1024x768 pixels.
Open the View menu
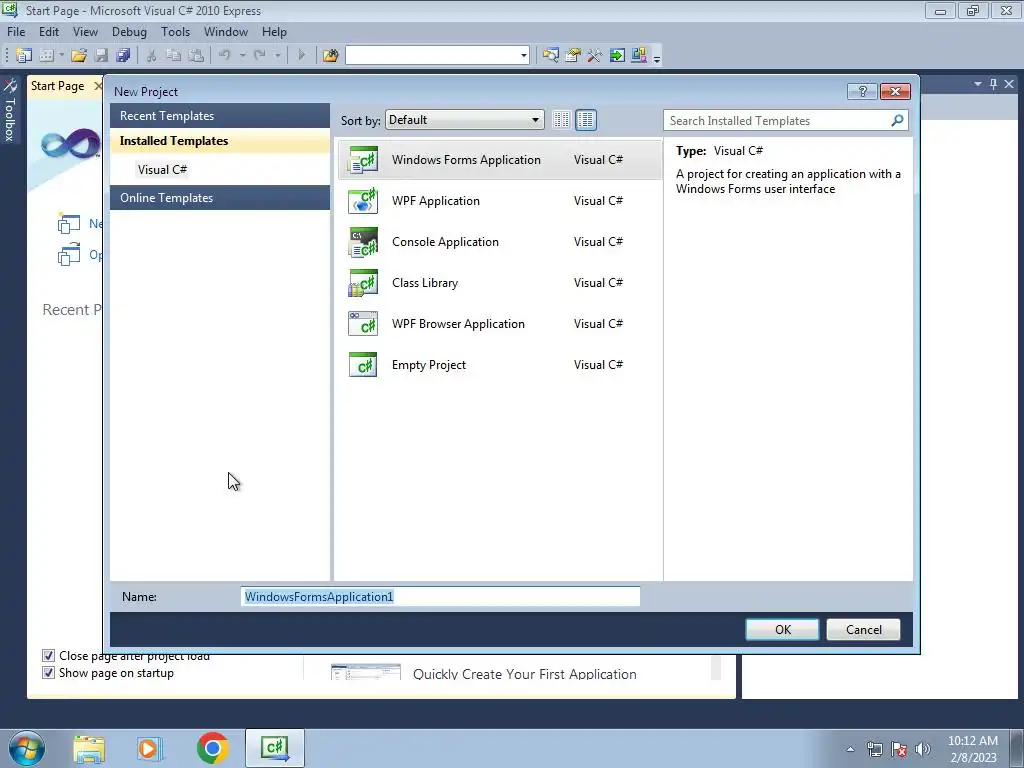(85, 31)
